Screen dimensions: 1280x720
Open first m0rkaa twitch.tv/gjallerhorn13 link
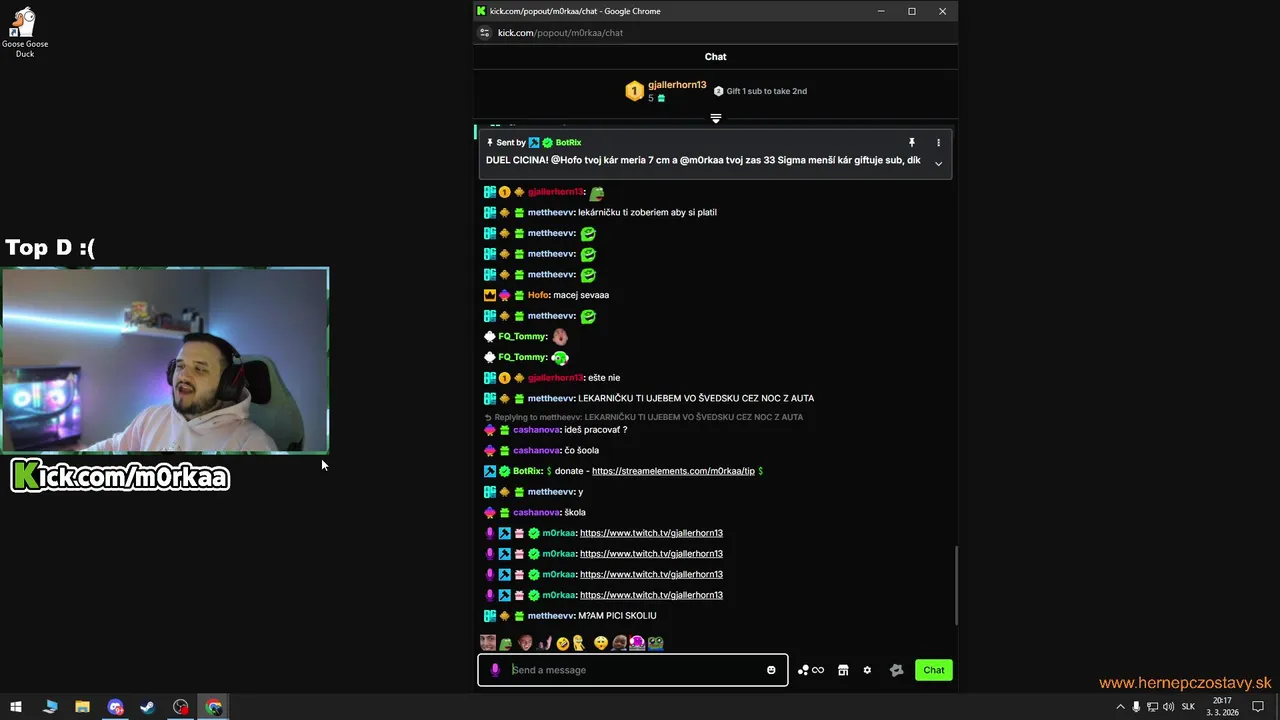(x=651, y=533)
